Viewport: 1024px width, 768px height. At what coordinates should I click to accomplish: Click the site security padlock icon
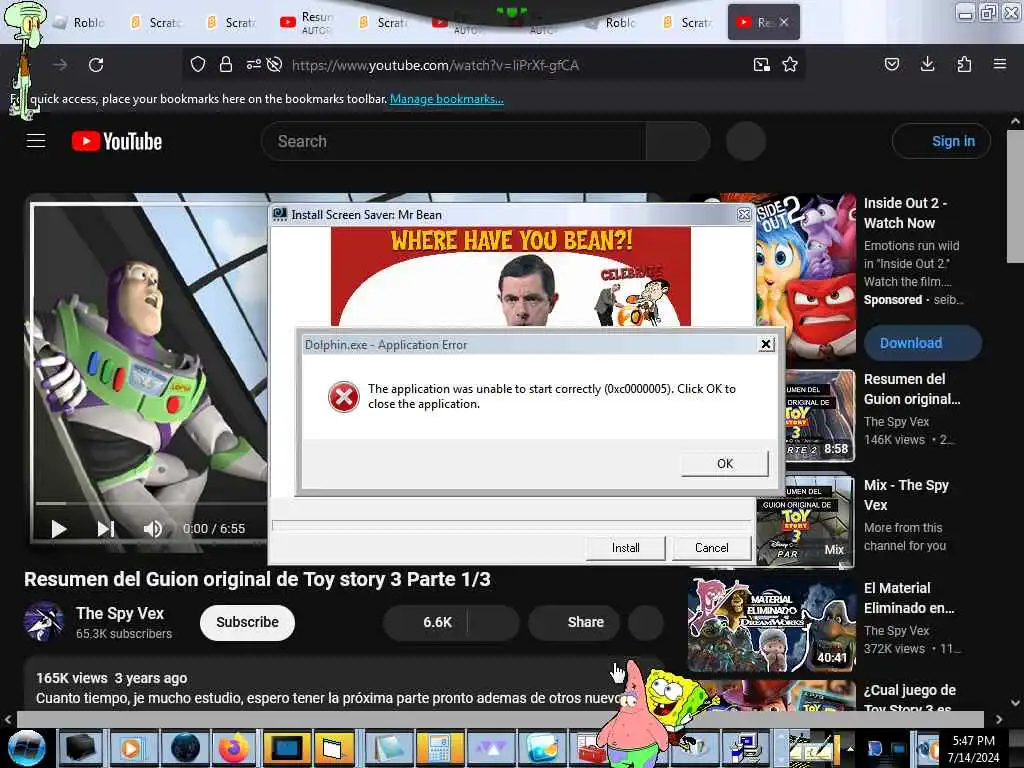coord(226,64)
